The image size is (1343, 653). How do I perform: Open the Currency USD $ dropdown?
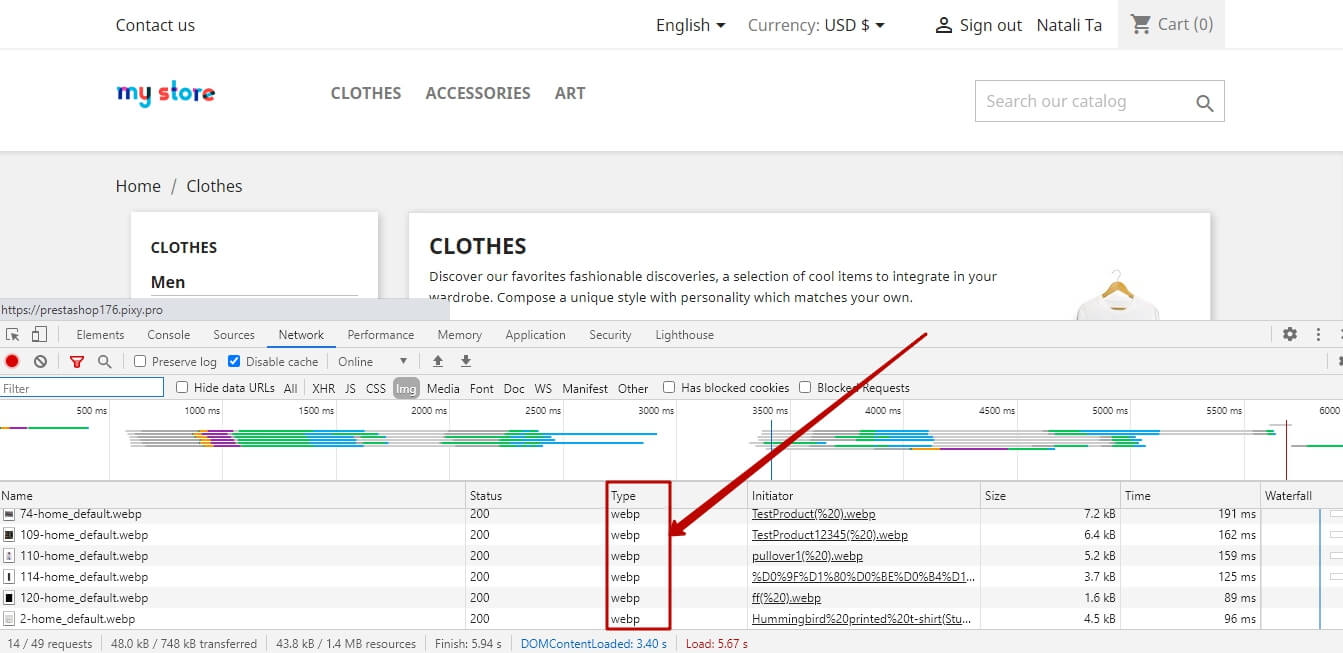pyautogui.click(x=816, y=25)
